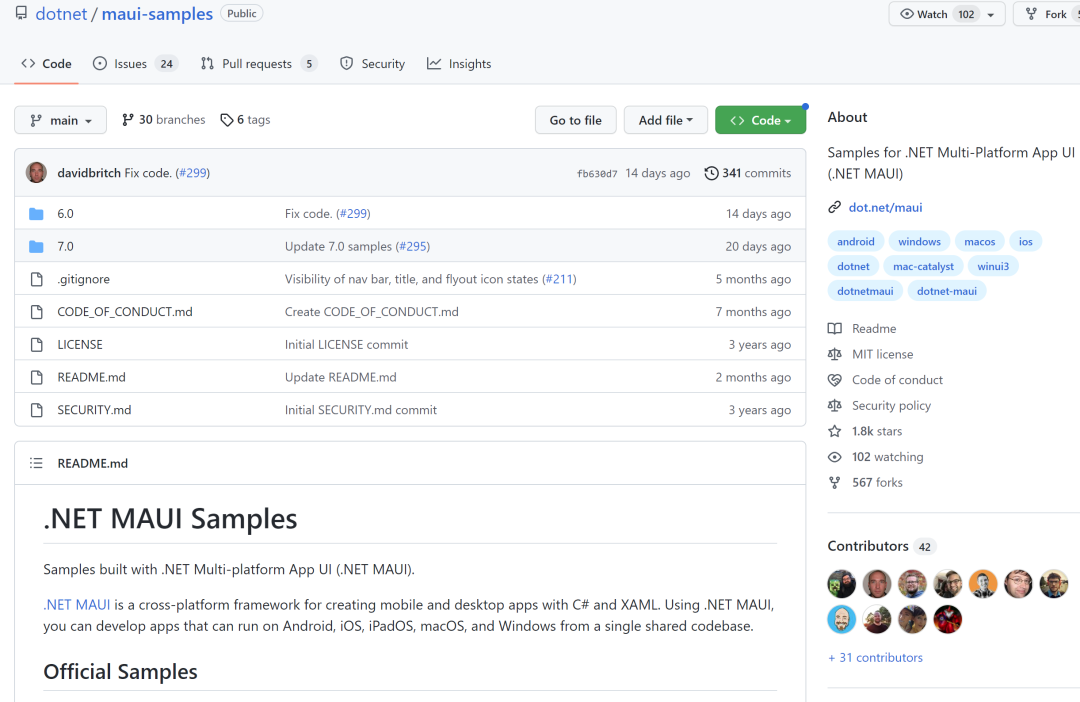Click the macos topic tag

[979, 242]
